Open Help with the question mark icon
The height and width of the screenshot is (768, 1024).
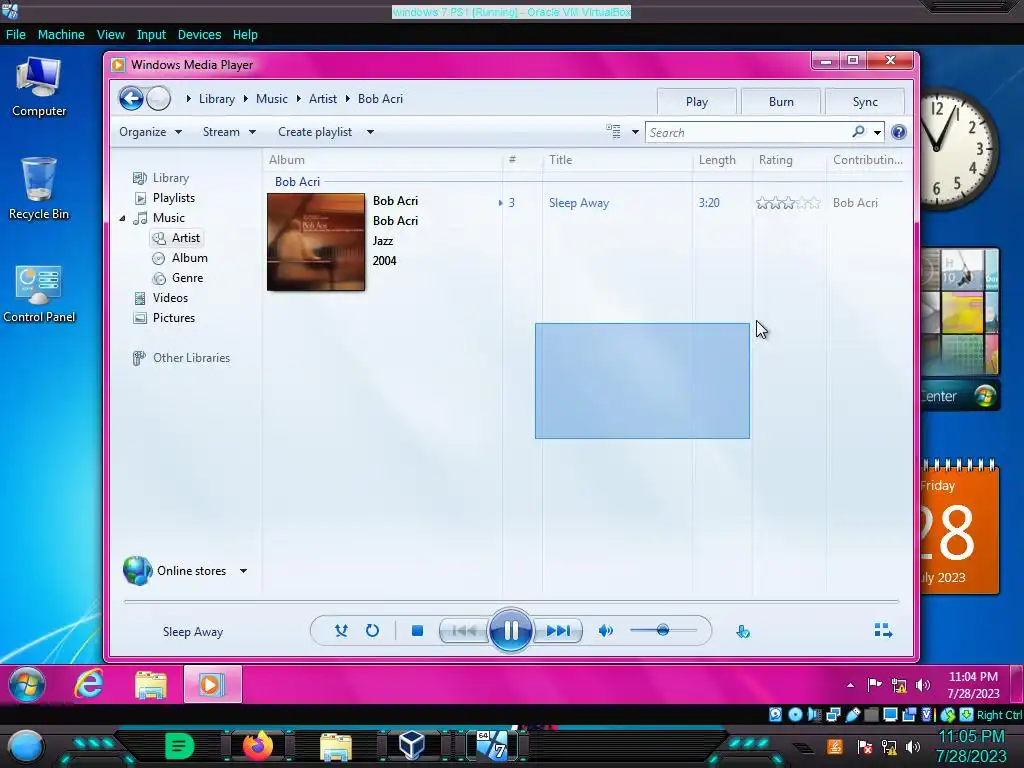899,132
